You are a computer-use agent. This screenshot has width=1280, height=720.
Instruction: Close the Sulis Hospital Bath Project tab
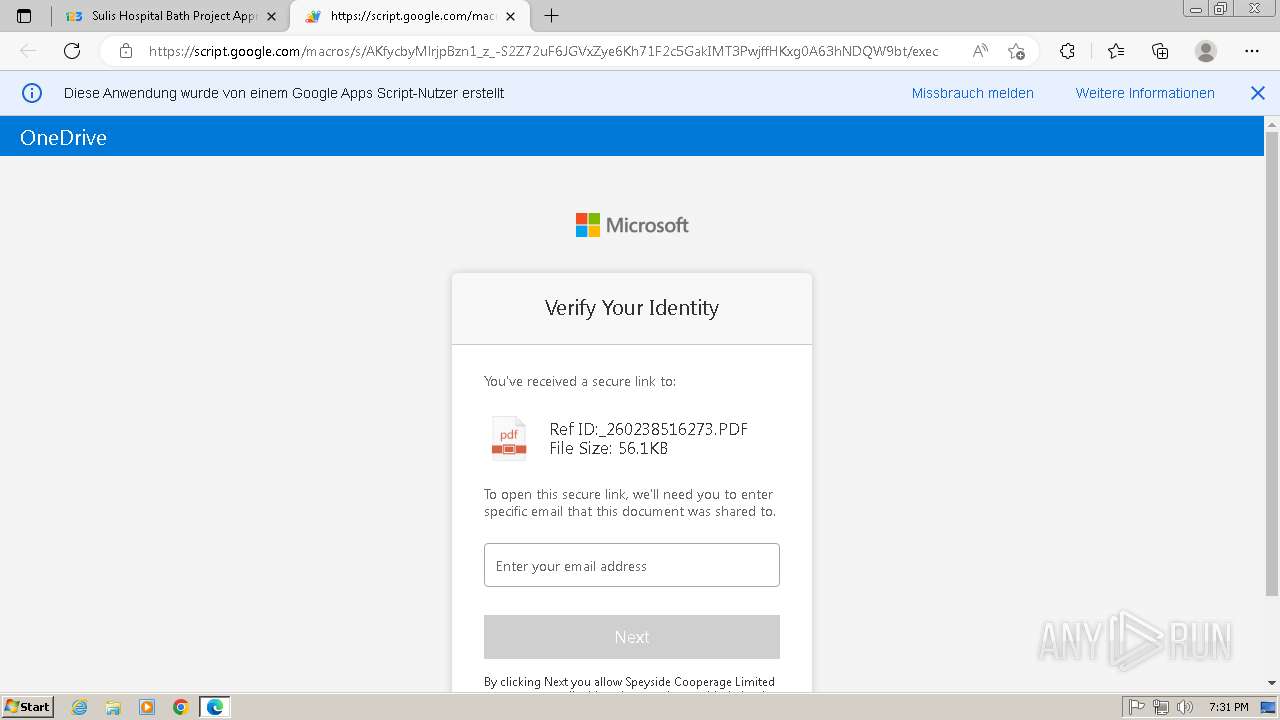[x=272, y=16]
